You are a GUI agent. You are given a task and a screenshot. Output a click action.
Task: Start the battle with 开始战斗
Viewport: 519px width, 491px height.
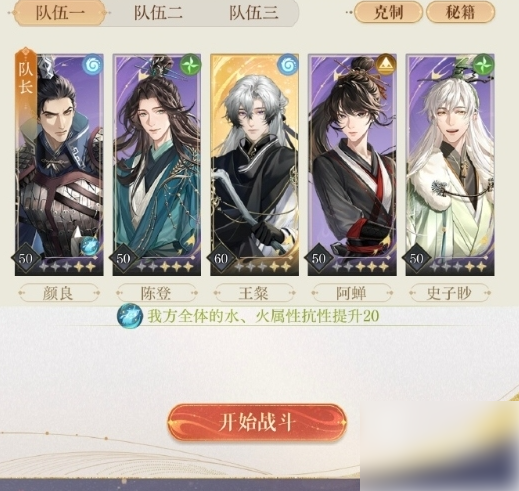click(x=257, y=422)
